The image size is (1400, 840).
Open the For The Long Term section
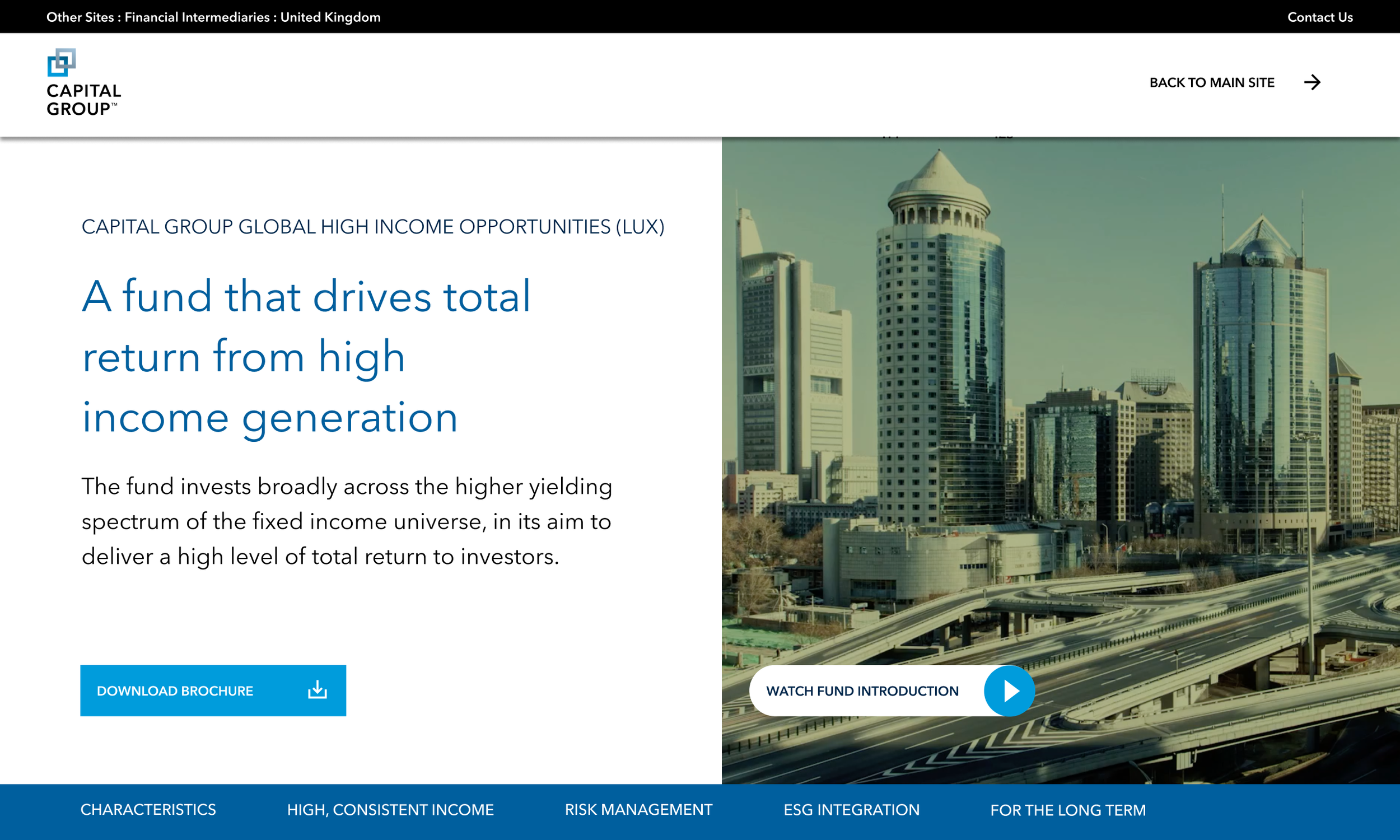[x=1068, y=809]
